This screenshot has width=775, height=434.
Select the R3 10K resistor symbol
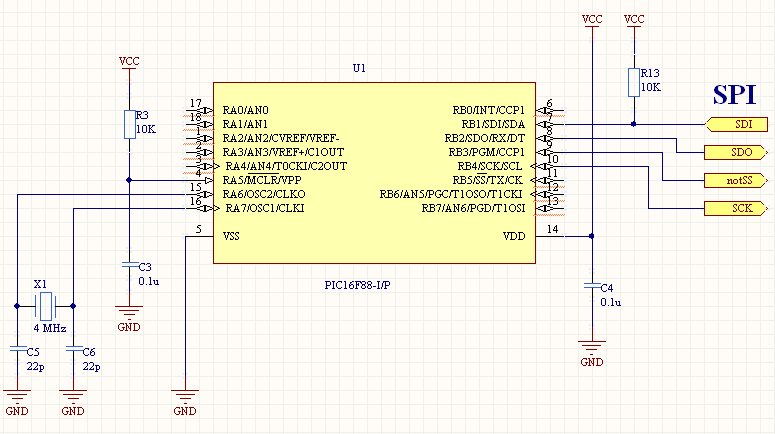[x=128, y=124]
